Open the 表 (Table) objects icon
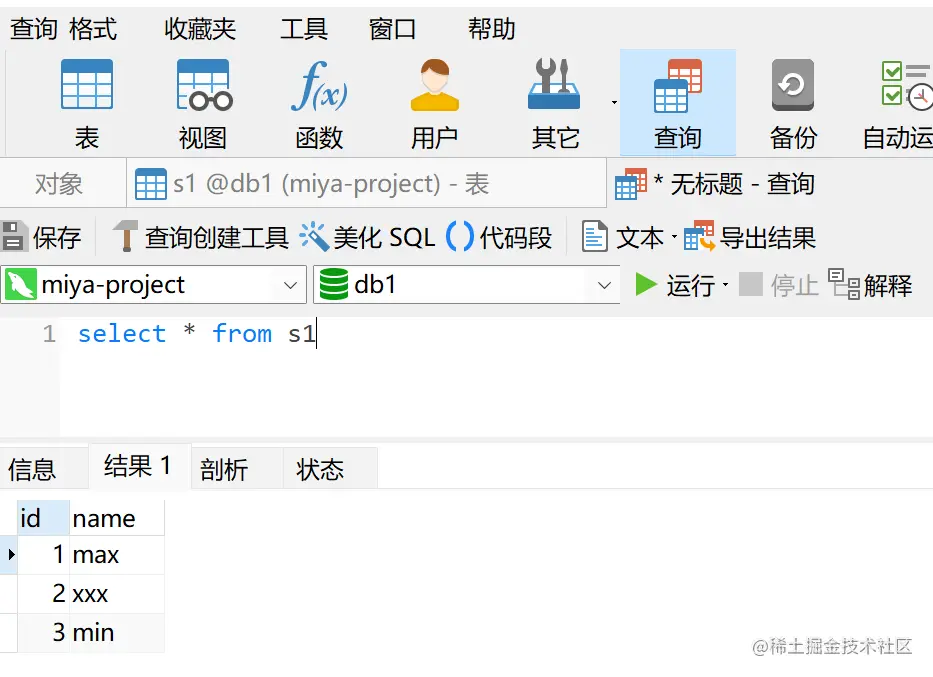The height and width of the screenshot is (677, 933). click(87, 104)
